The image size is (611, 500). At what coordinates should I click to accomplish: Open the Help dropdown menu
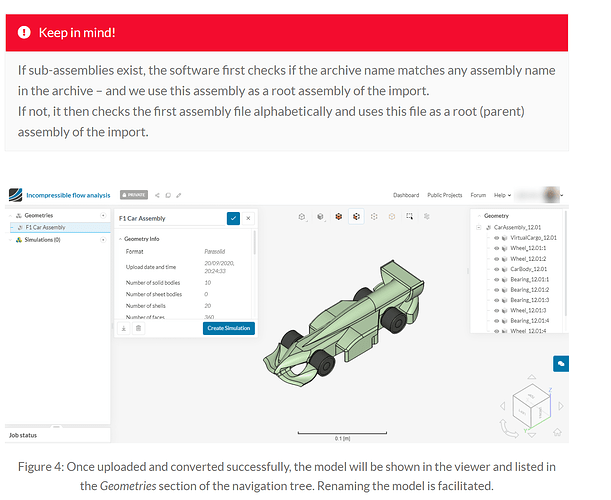(x=502, y=195)
